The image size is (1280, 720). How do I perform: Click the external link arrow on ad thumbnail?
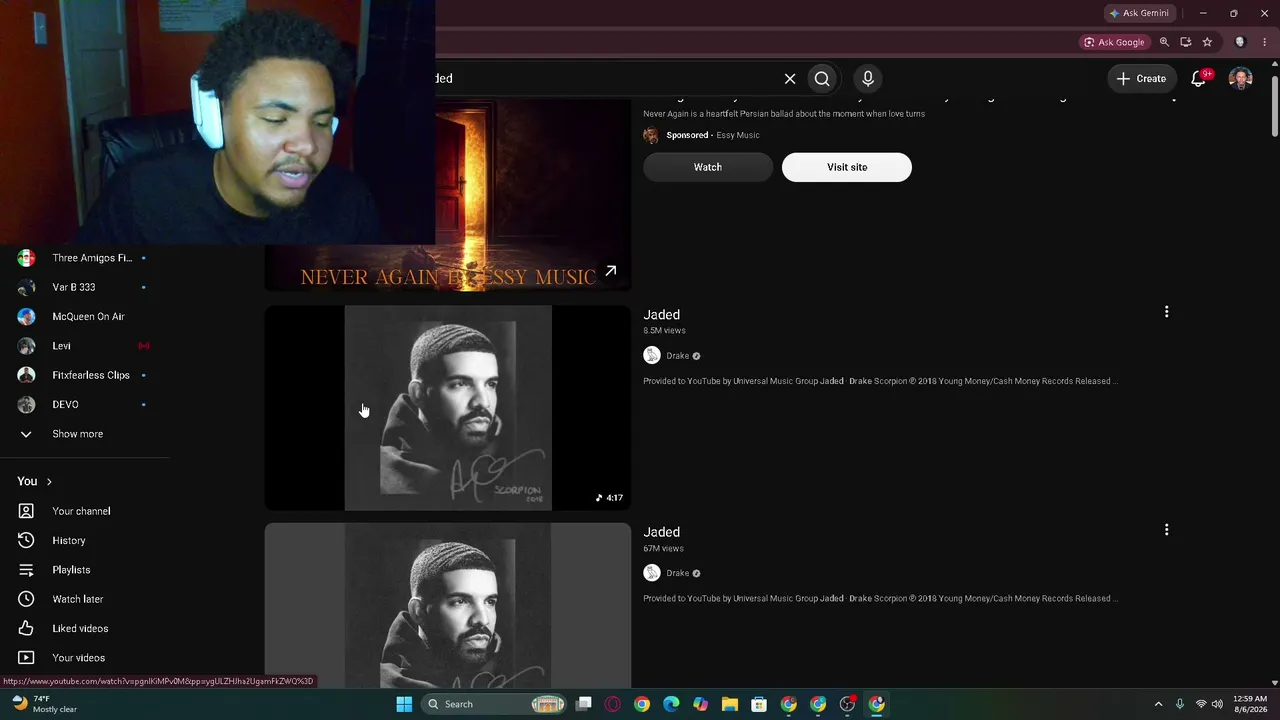(610, 270)
